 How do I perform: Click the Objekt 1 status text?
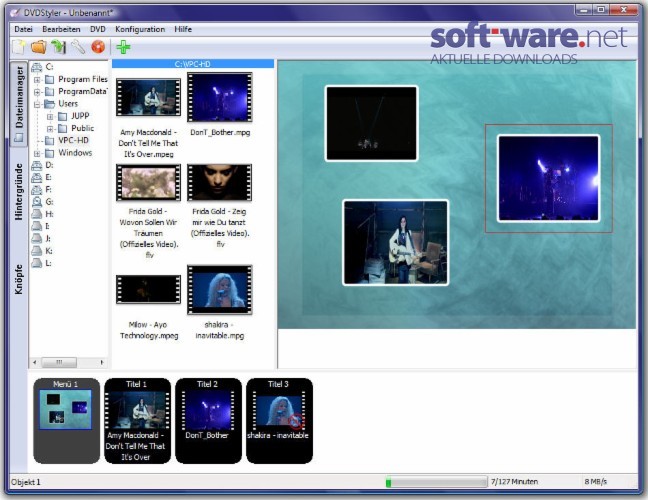[x=26, y=482]
